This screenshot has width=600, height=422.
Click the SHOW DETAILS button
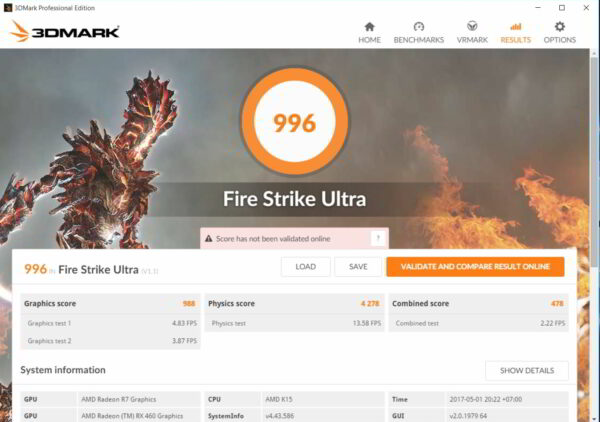pos(527,370)
